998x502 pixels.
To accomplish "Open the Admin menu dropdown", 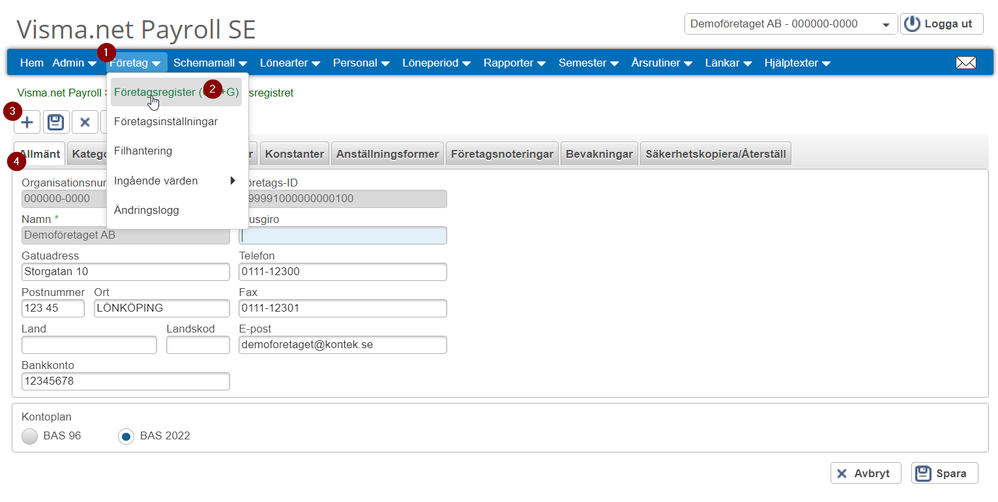I will [74, 63].
